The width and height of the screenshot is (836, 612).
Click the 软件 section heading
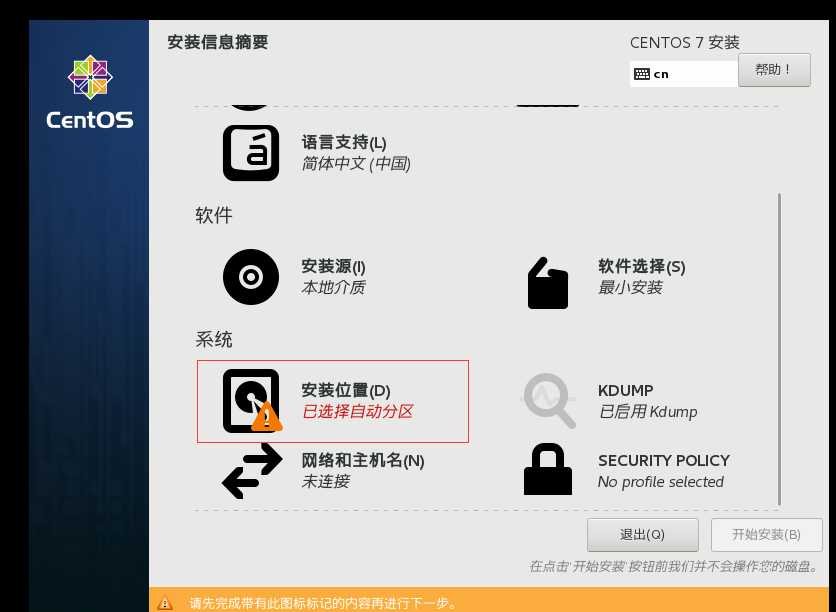click(214, 215)
